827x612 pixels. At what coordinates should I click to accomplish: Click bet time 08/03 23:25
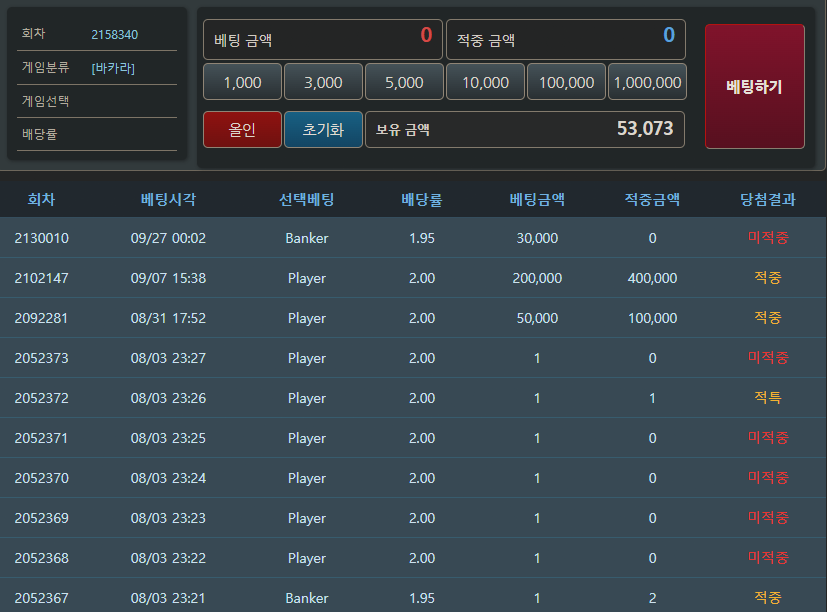pos(168,438)
